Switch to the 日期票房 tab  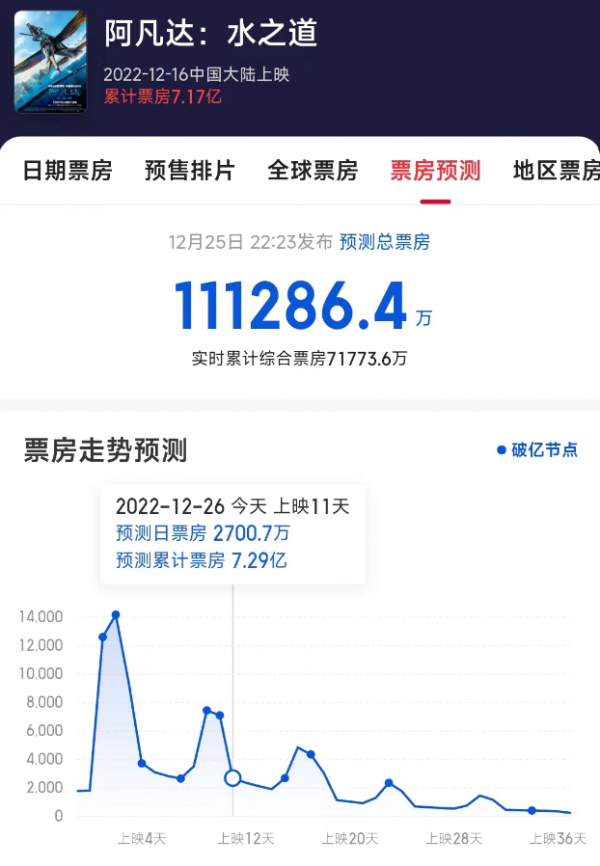[x=67, y=171]
